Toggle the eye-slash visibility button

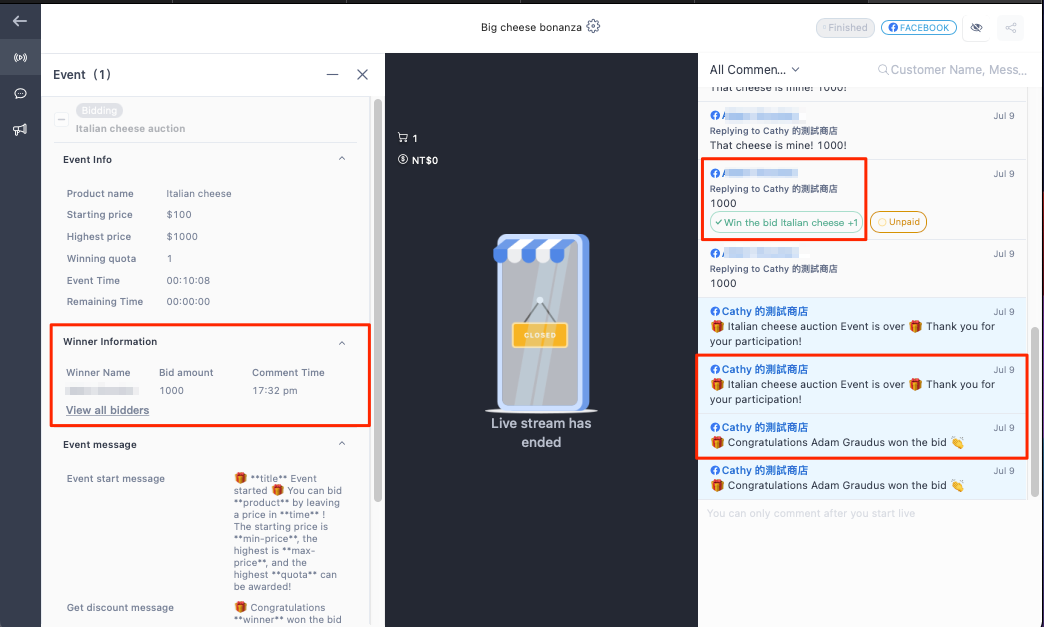[976, 27]
